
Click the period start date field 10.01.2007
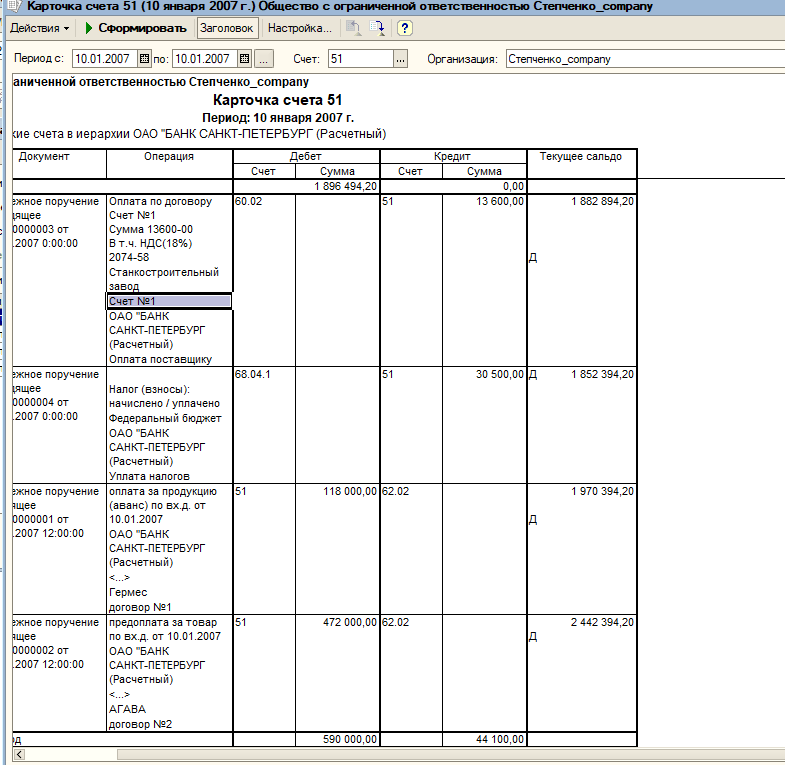(x=105, y=59)
